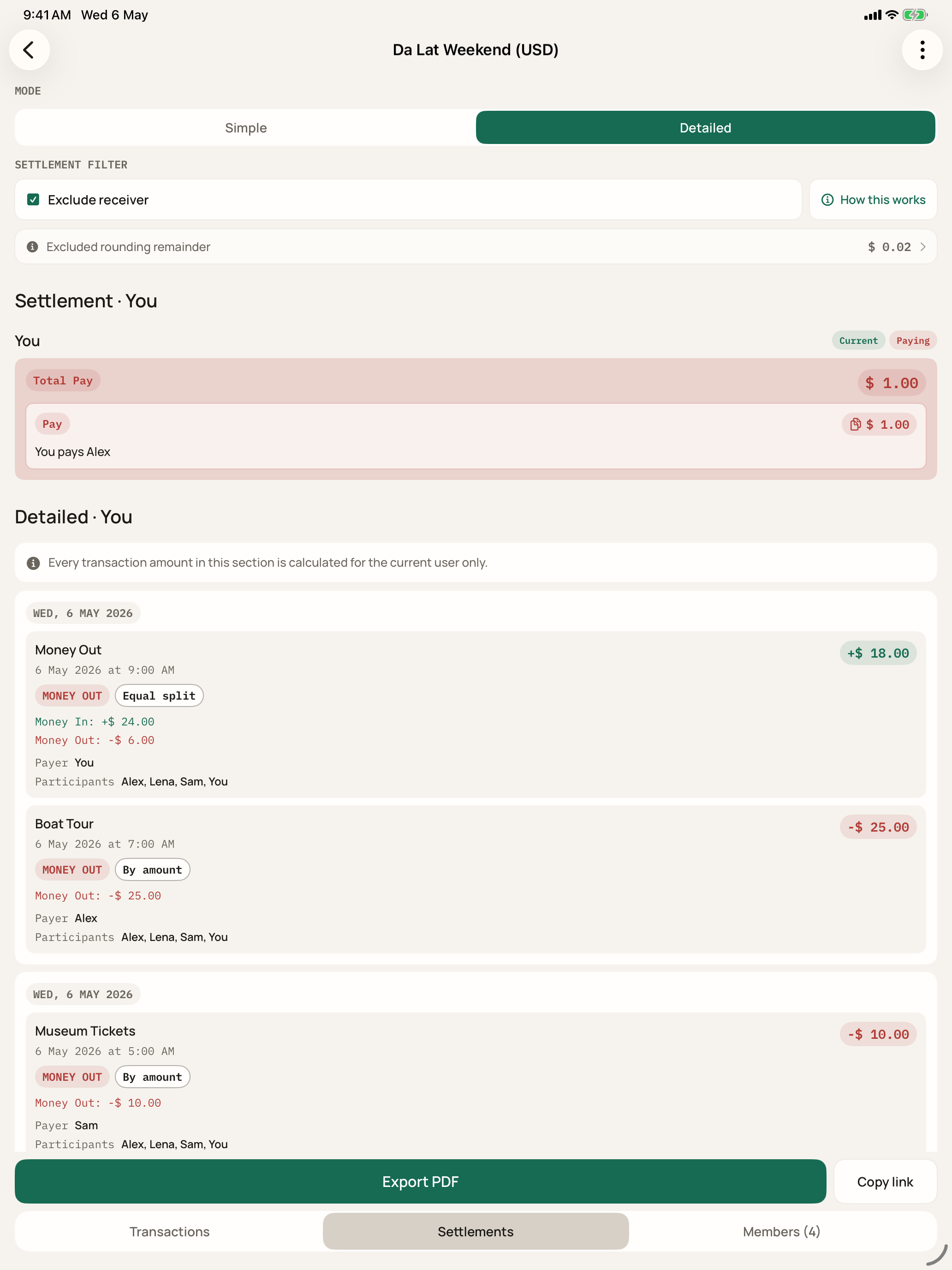Switch mode to Simple

point(245,127)
